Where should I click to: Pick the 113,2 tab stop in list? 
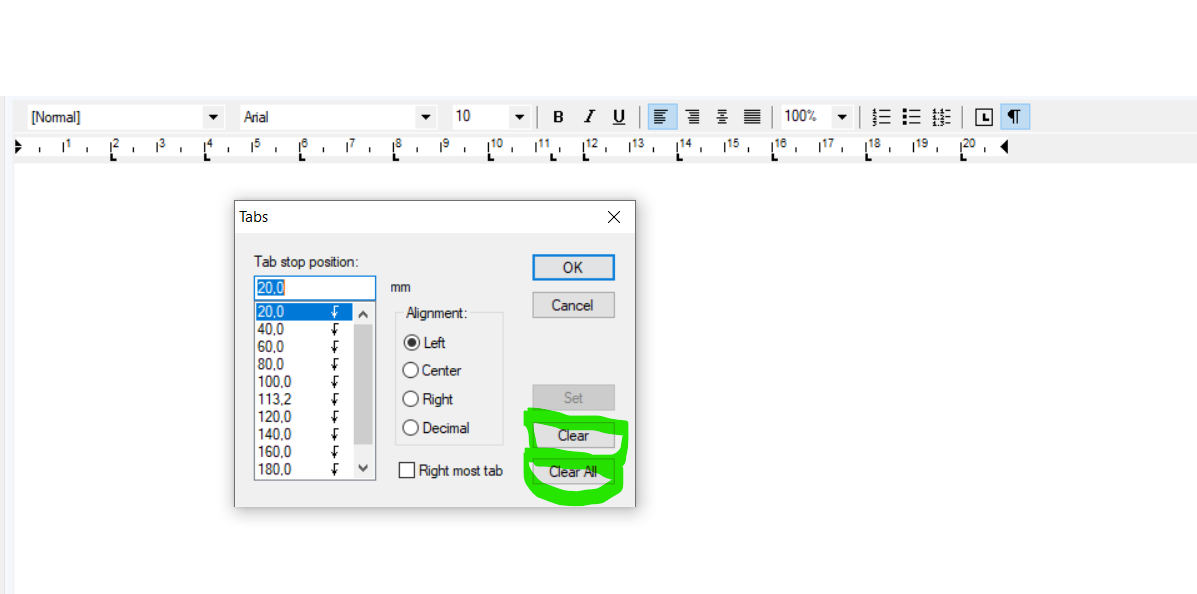point(273,399)
